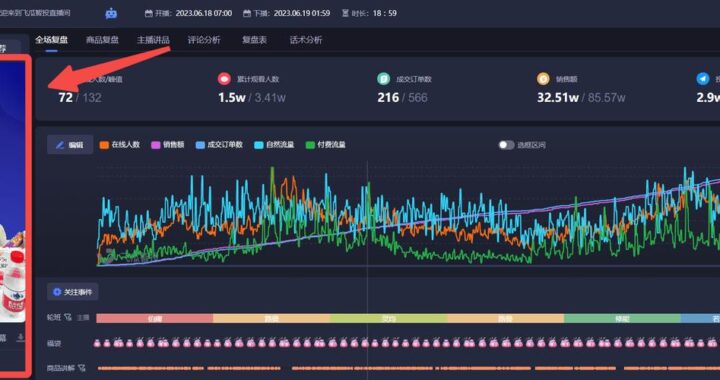Toggle the 在线人数 legend series
This screenshot has width=720, height=380.
click(120, 145)
